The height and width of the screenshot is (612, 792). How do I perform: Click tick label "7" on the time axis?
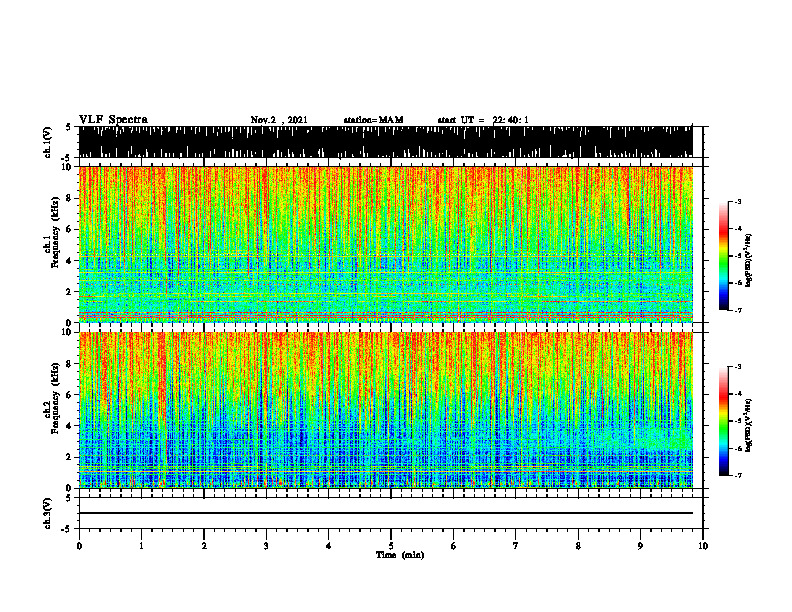516,546
